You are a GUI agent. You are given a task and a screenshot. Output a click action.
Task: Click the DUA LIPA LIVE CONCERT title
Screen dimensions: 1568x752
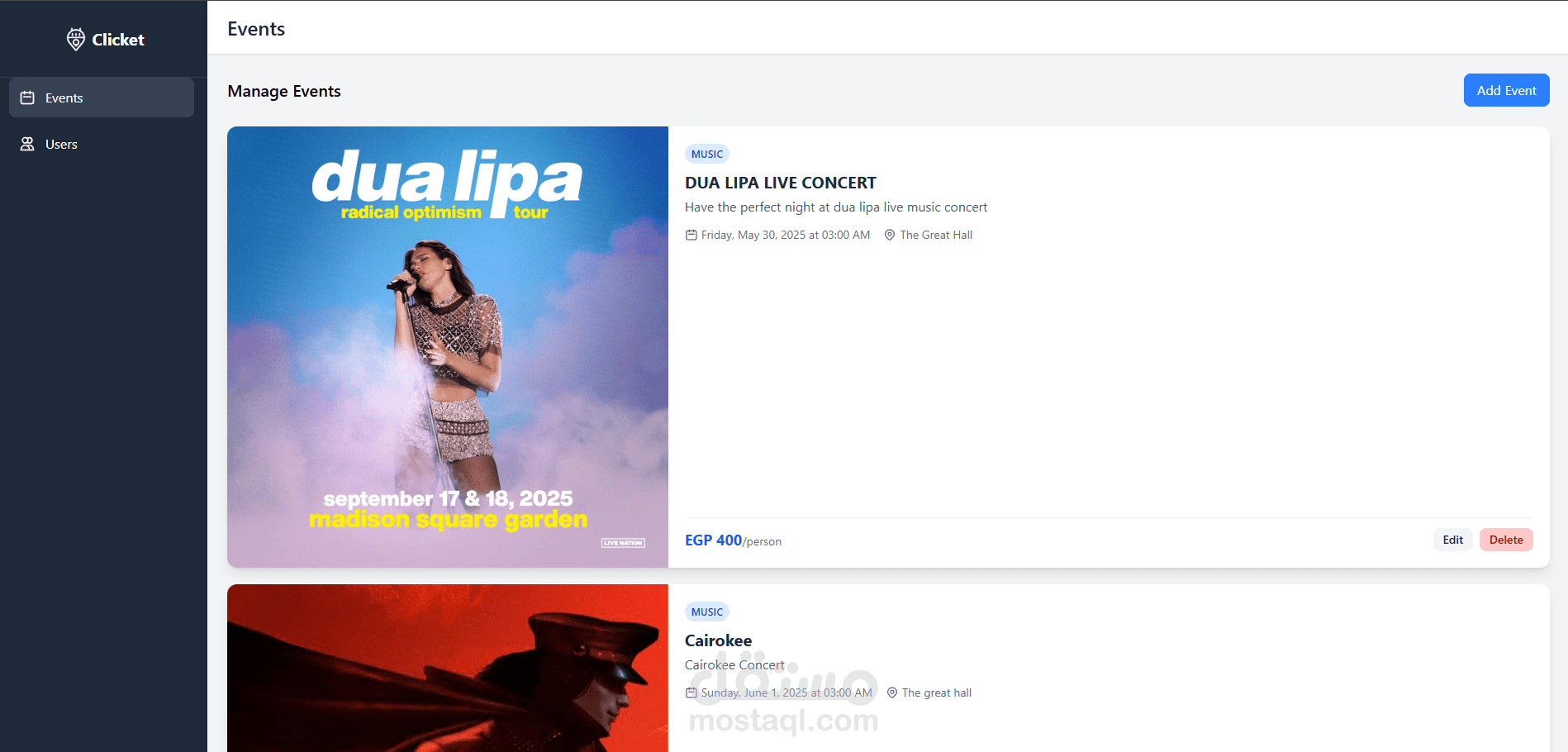pos(781,183)
